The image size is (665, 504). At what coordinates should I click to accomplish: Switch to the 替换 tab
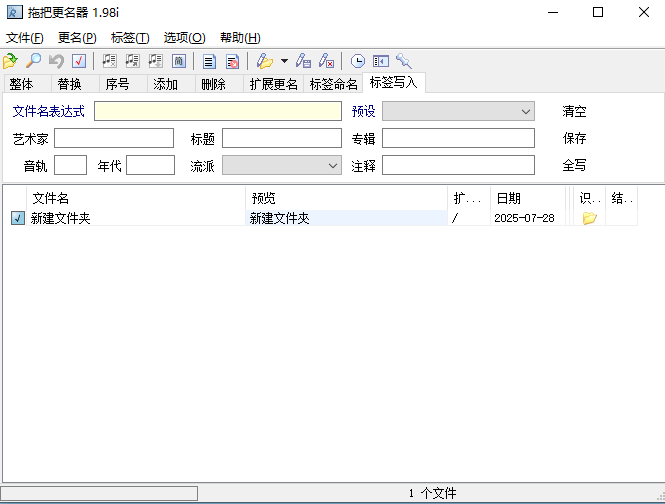pos(75,84)
